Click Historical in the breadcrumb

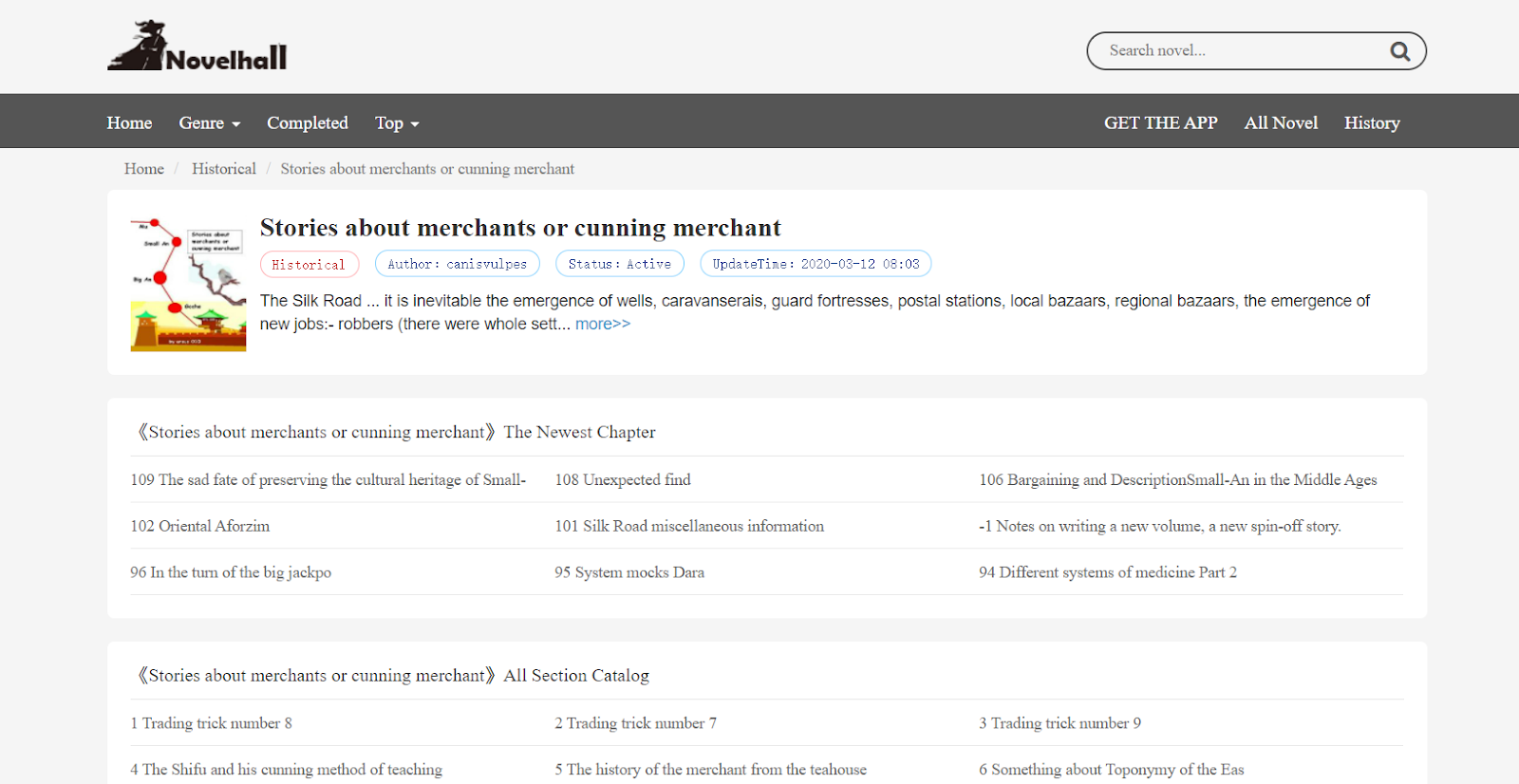click(224, 169)
